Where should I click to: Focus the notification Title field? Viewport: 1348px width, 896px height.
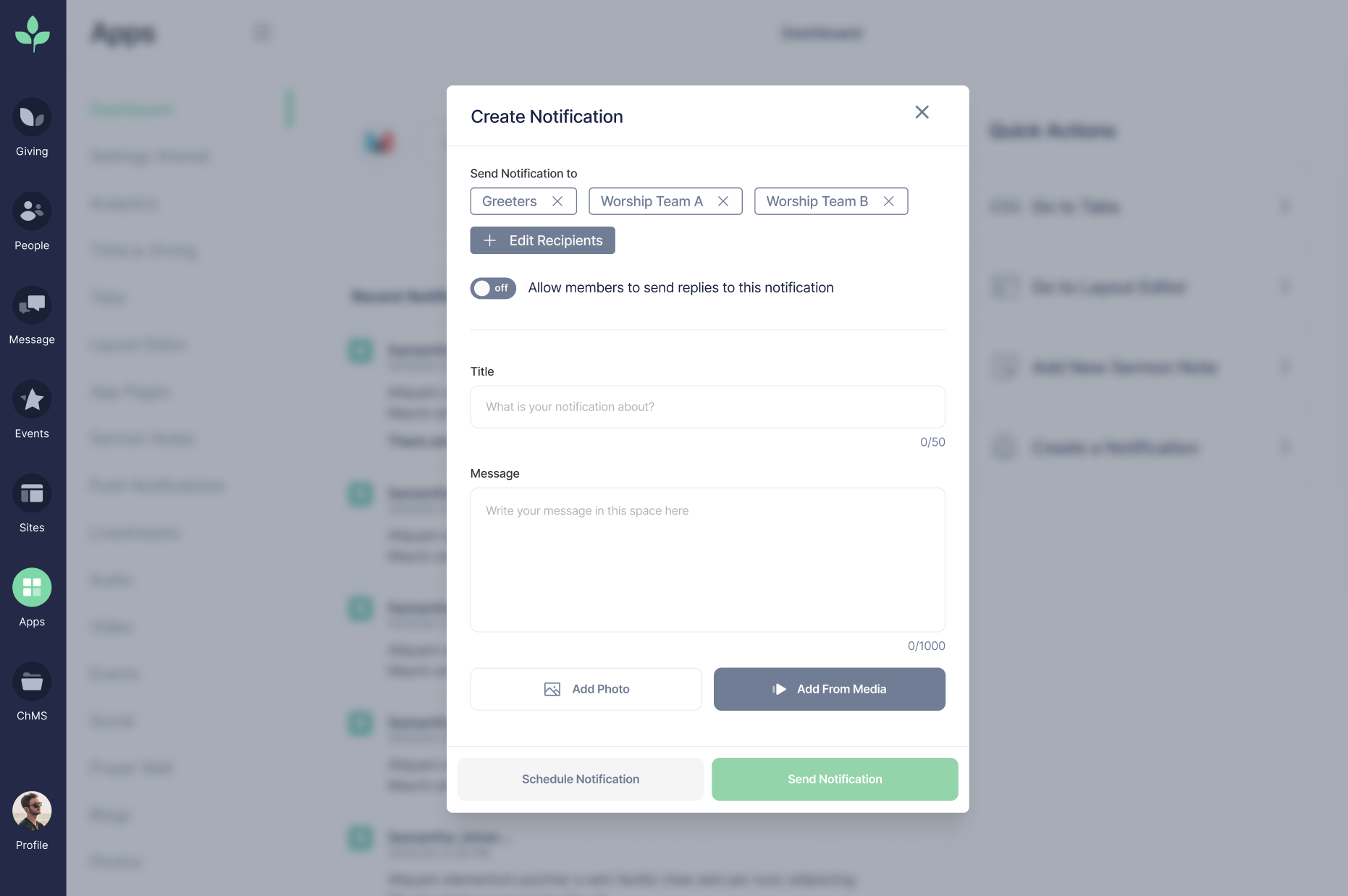point(707,407)
